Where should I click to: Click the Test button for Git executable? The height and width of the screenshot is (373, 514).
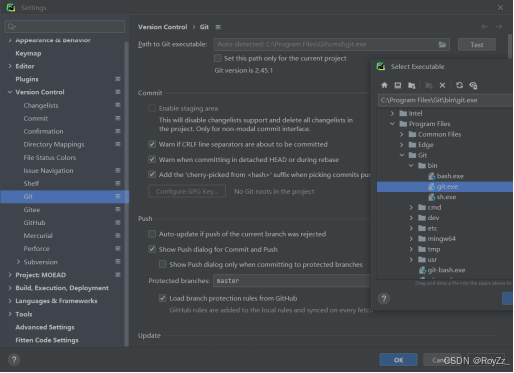tap(477, 45)
